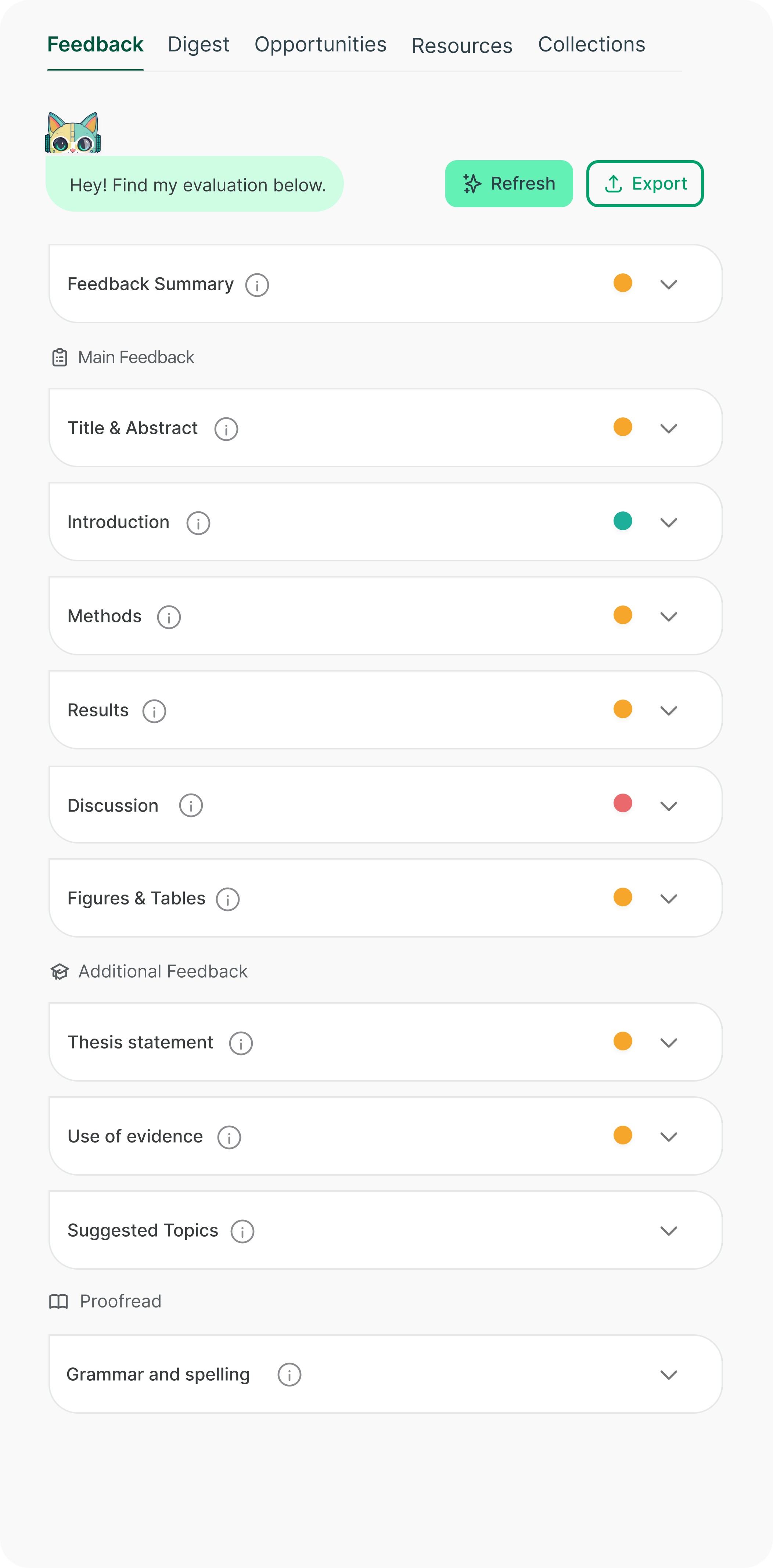Expand the Suggested Topics section
The image size is (773, 1568).
pos(668,1231)
